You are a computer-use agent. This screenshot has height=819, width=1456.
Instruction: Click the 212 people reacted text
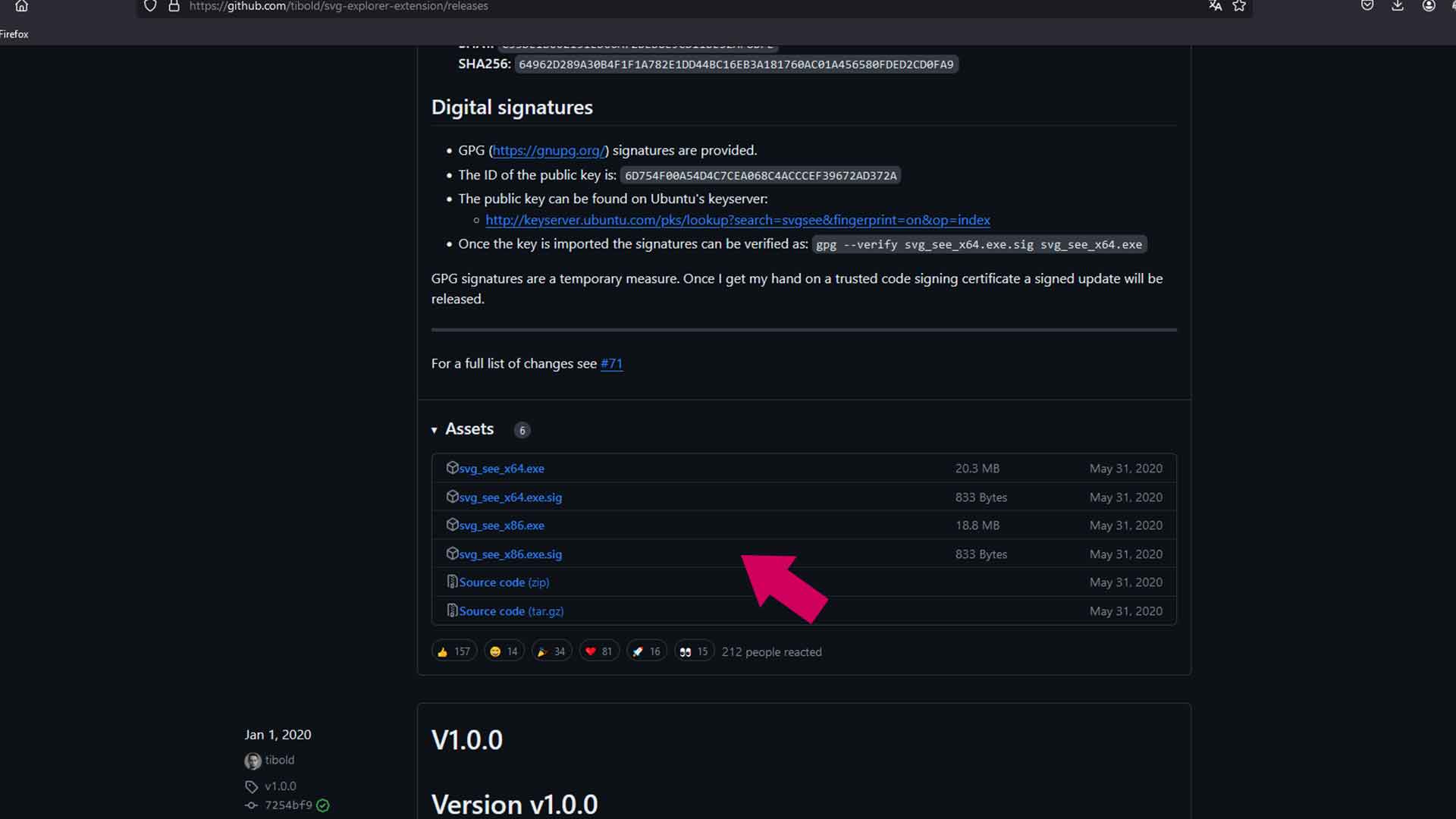click(x=771, y=652)
